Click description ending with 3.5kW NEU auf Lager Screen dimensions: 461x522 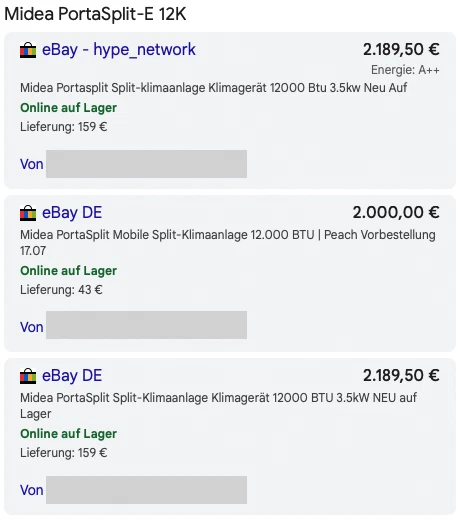pyautogui.click(x=218, y=406)
